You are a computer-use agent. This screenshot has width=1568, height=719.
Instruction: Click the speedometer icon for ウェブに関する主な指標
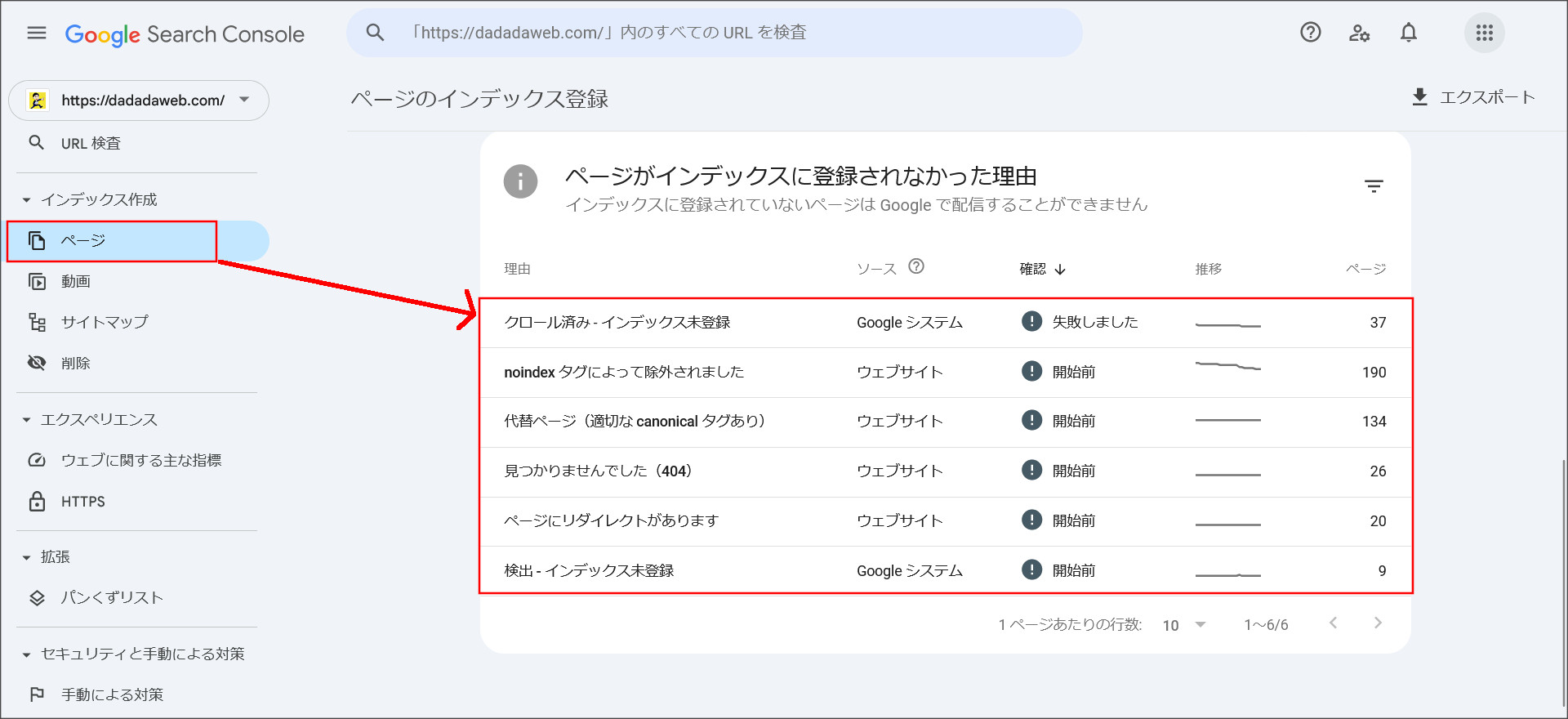click(37, 460)
